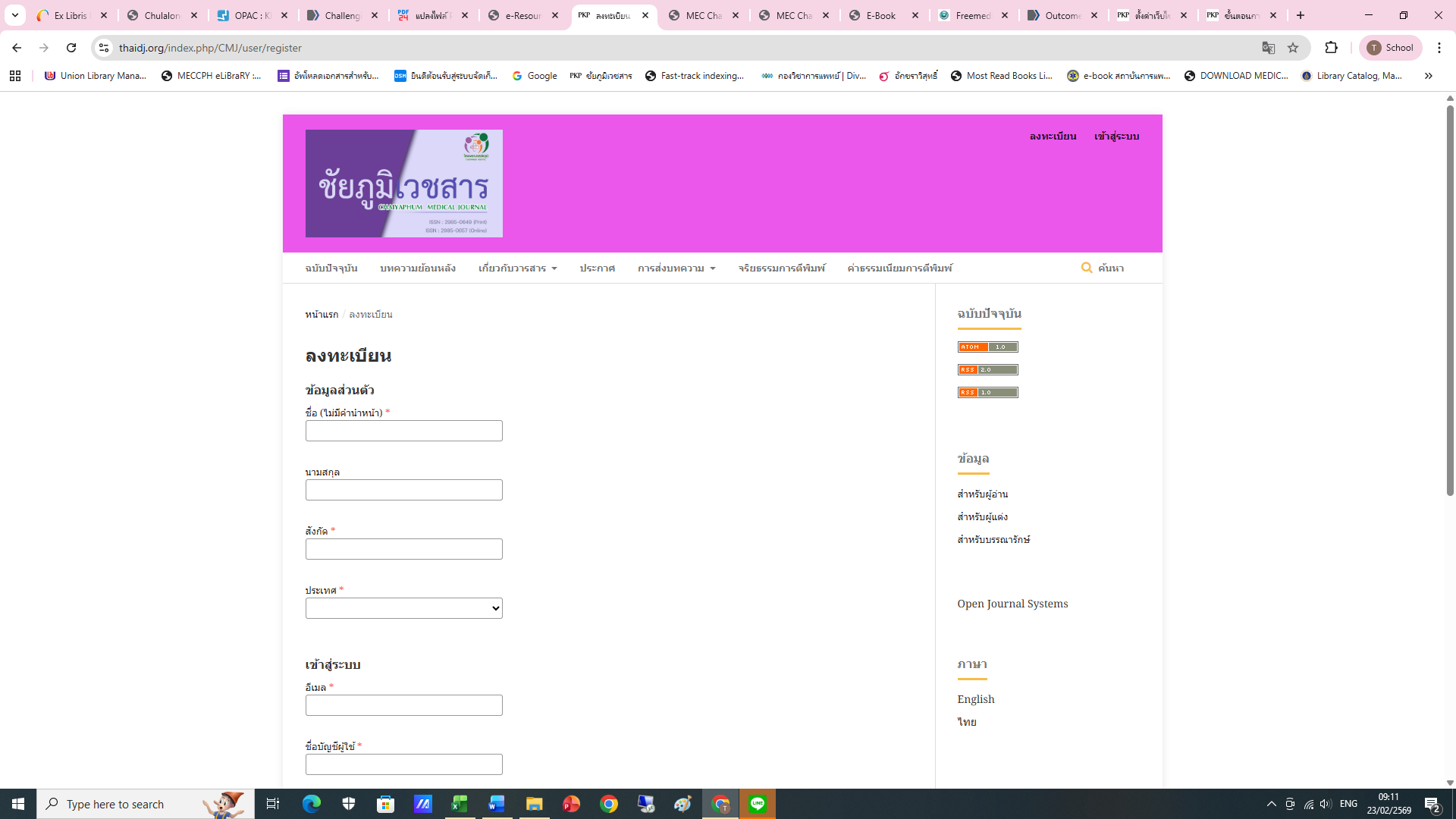This screenshot has height=819, width=1456.
Task: Click the RSS 1.0 feed badge
Action: pos(987,393)
